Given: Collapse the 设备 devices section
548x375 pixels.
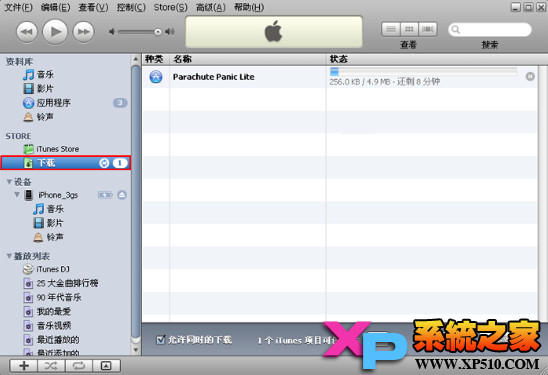Looking at the screenshot, I should click(9, 182).
